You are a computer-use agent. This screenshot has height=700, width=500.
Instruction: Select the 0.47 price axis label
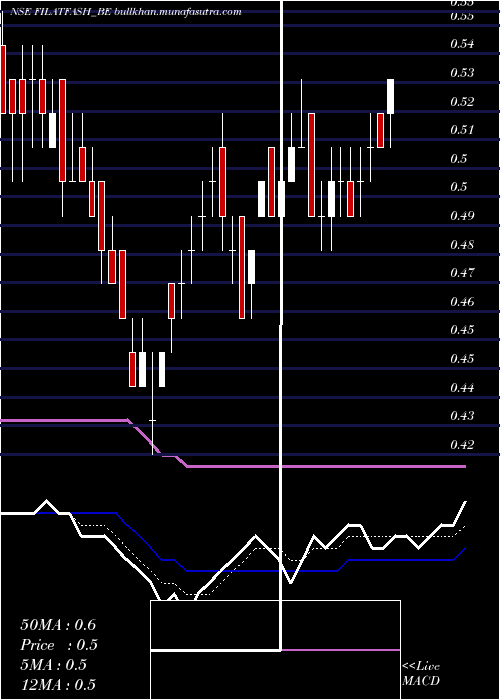(x=462, y=272)
